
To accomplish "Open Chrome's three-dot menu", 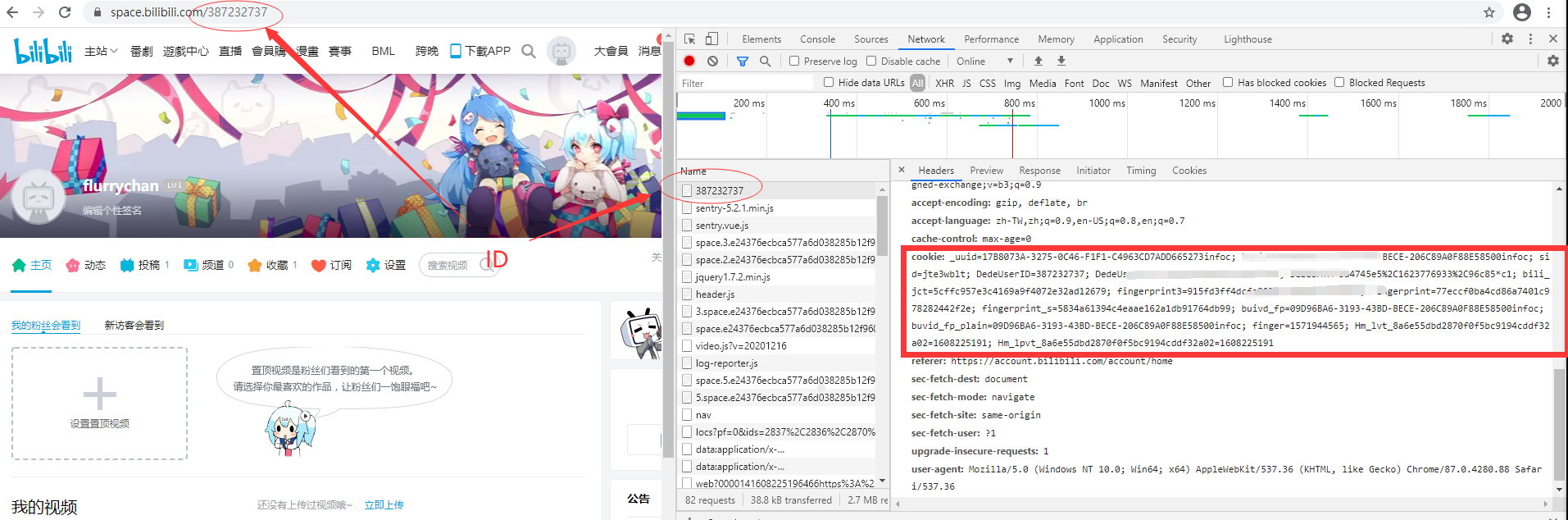I will (x=1548, y=12).
